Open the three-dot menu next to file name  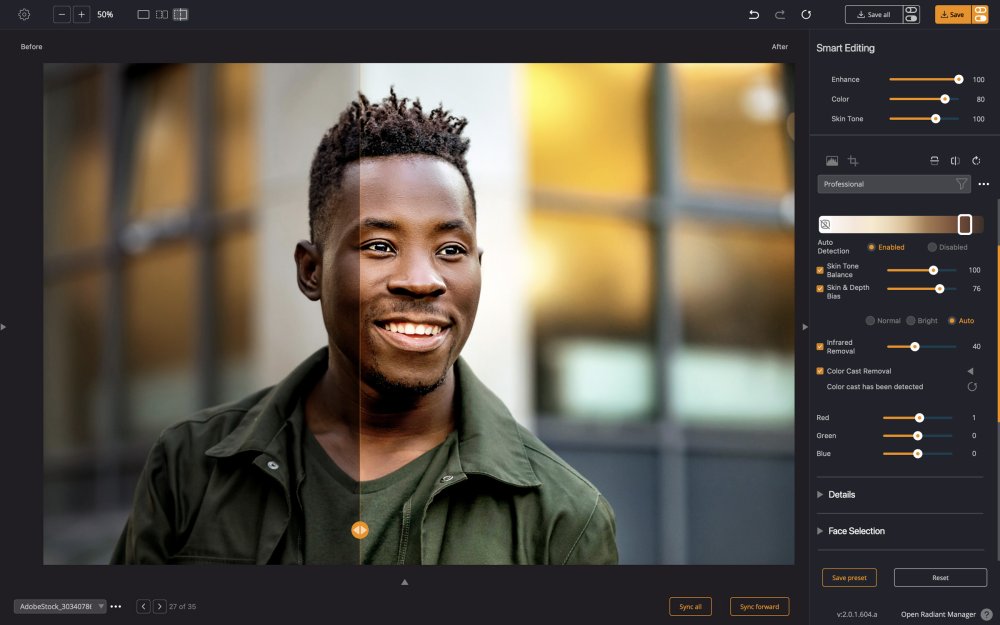pos(116,607)
